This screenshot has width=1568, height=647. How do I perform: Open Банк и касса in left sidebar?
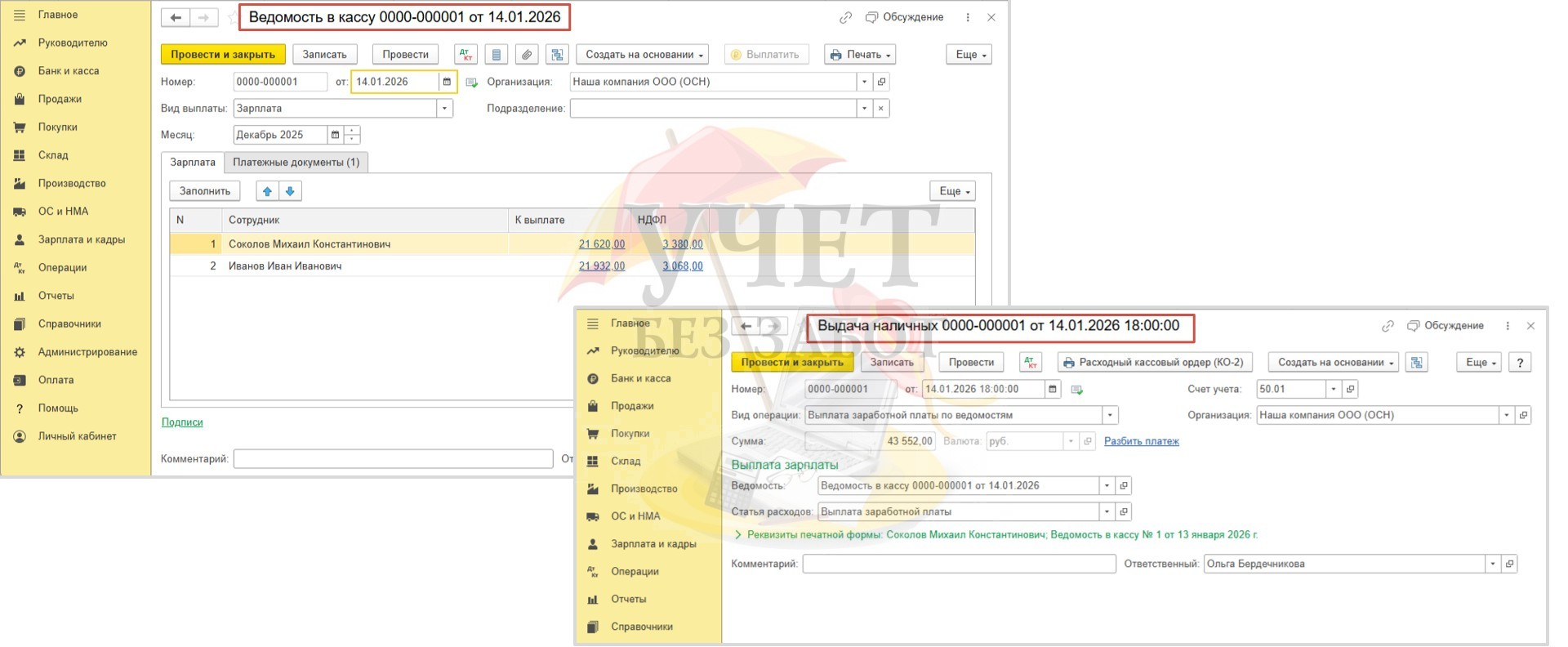pyautogui.click(x=69, y=71)
